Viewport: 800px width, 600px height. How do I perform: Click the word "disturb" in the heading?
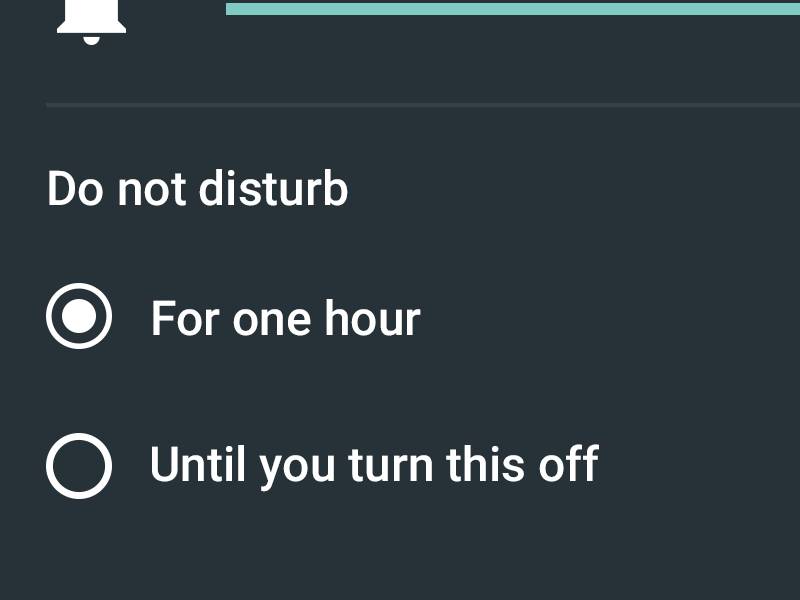coord(273,189)
